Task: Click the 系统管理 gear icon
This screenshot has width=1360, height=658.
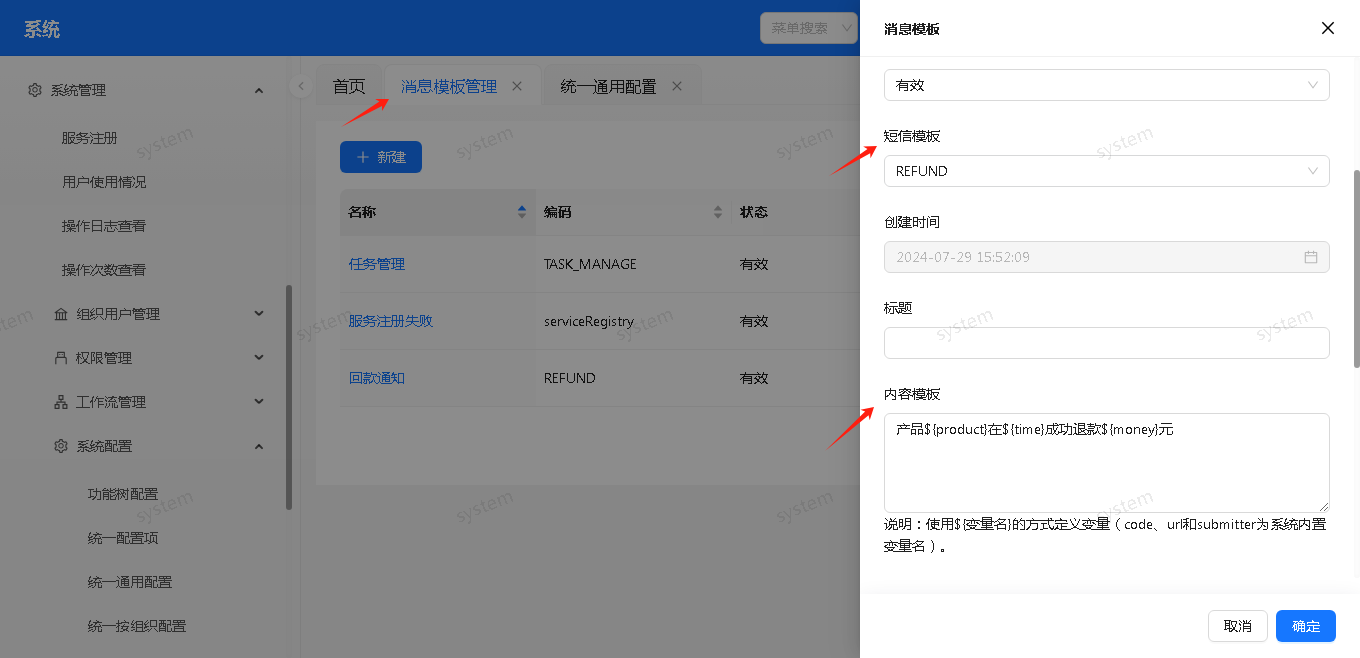Action: coord(35,90)
